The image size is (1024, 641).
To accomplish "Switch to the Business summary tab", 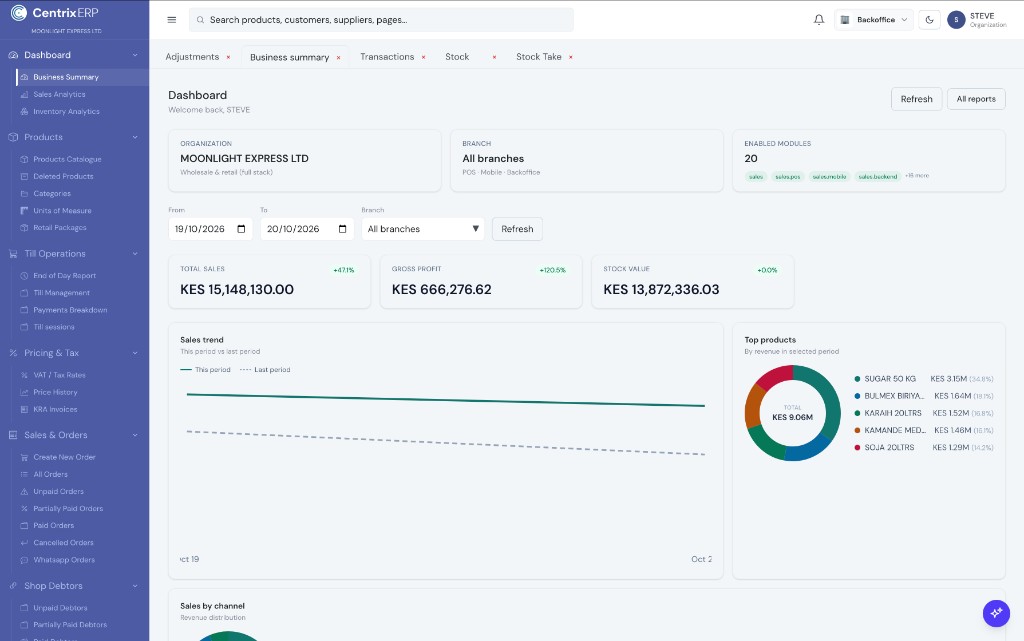I will click(x=289, y=57).
